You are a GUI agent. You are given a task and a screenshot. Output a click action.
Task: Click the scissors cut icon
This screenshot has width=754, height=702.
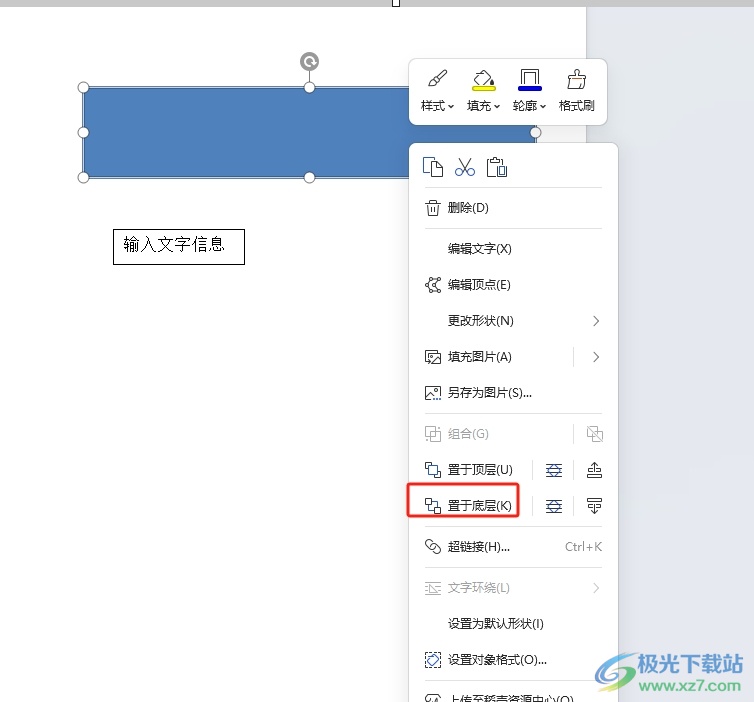coord(465,167)
